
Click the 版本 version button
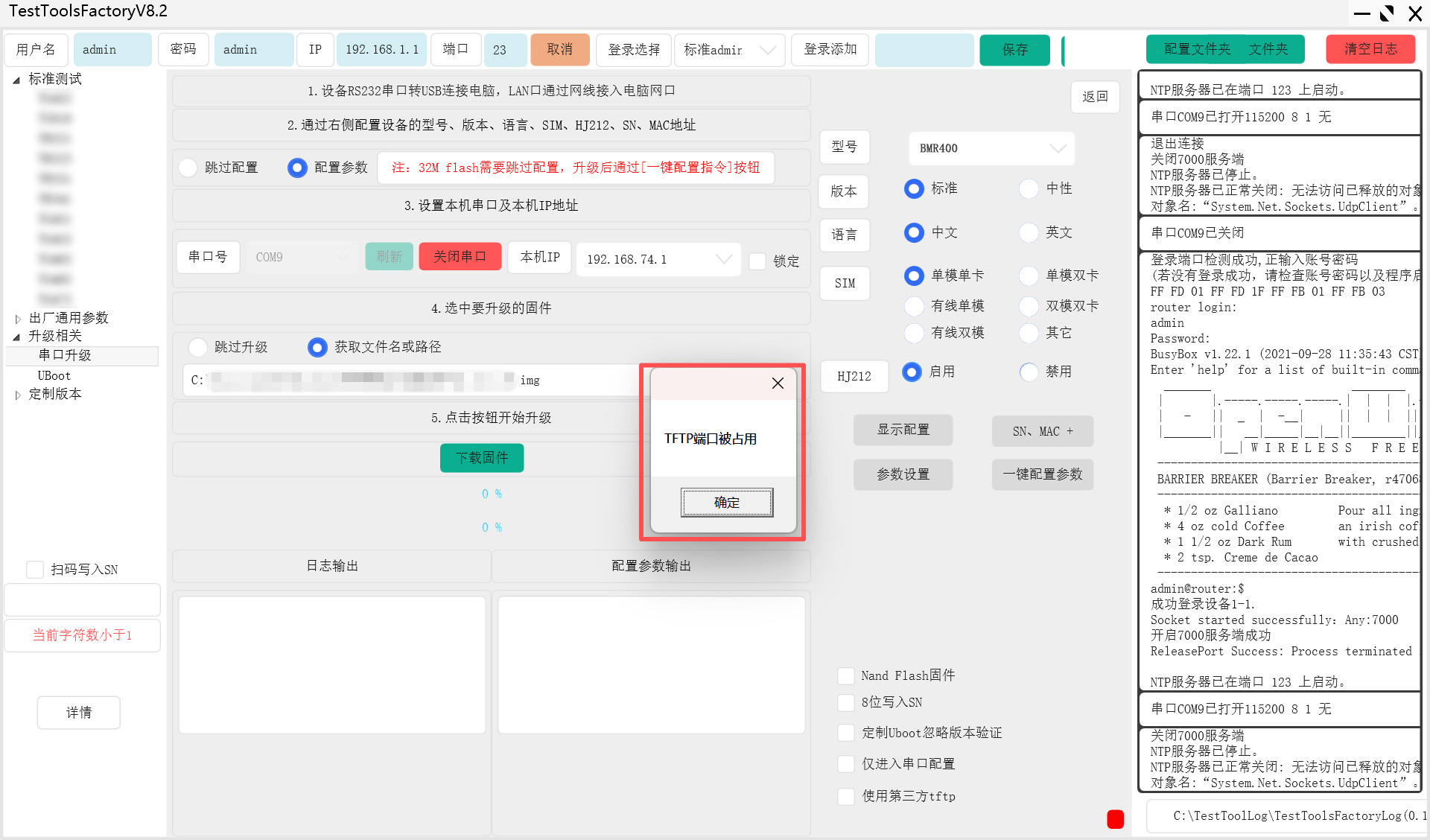coord(844,191)
